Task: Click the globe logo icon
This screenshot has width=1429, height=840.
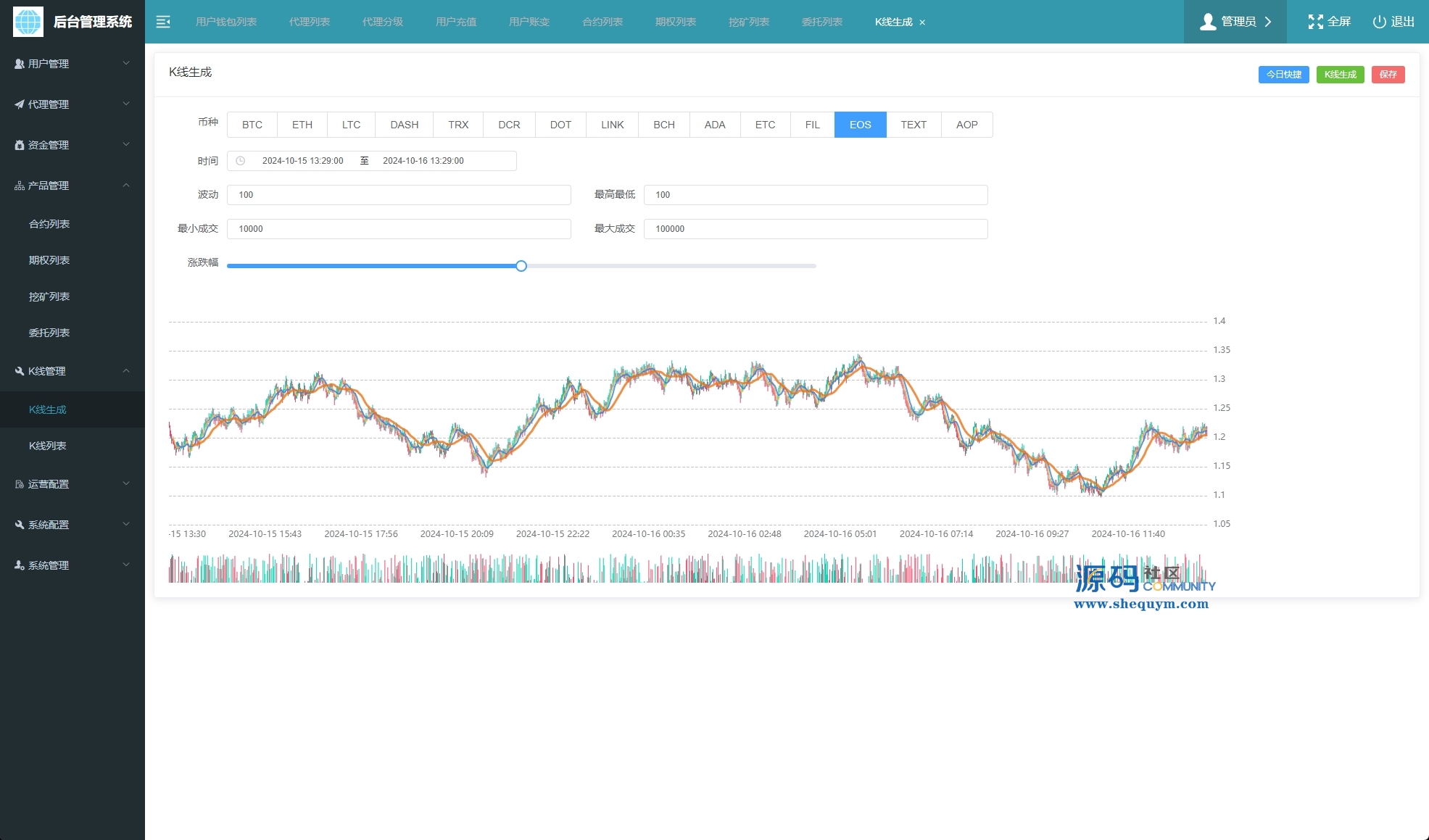Action: [28, 22]
